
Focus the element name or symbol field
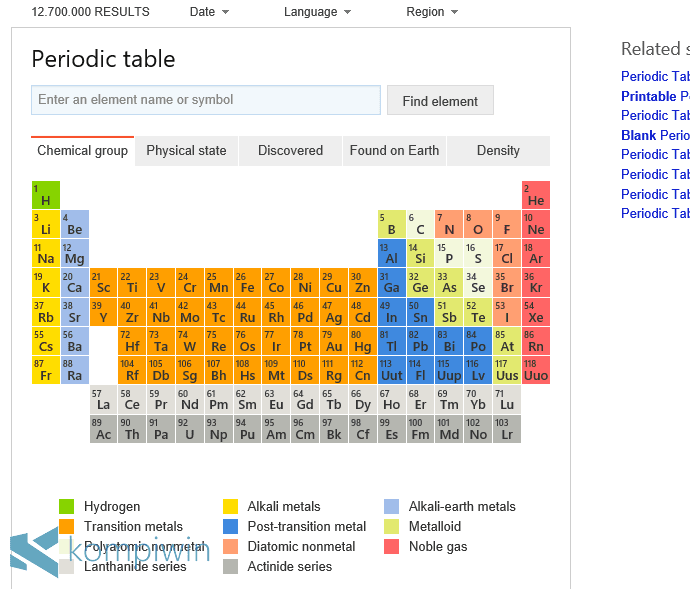pos(206,100)
